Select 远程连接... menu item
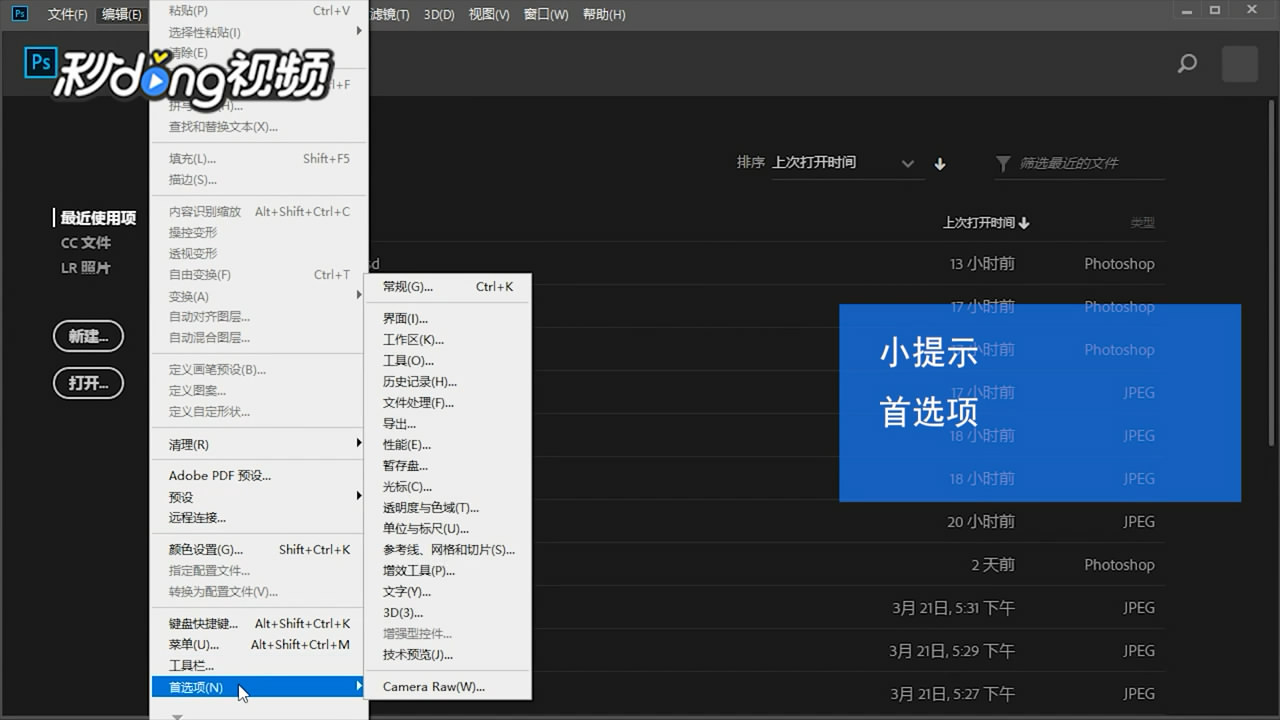The height and width of the screenshot is (720, 1280). [x=259, y=518]
